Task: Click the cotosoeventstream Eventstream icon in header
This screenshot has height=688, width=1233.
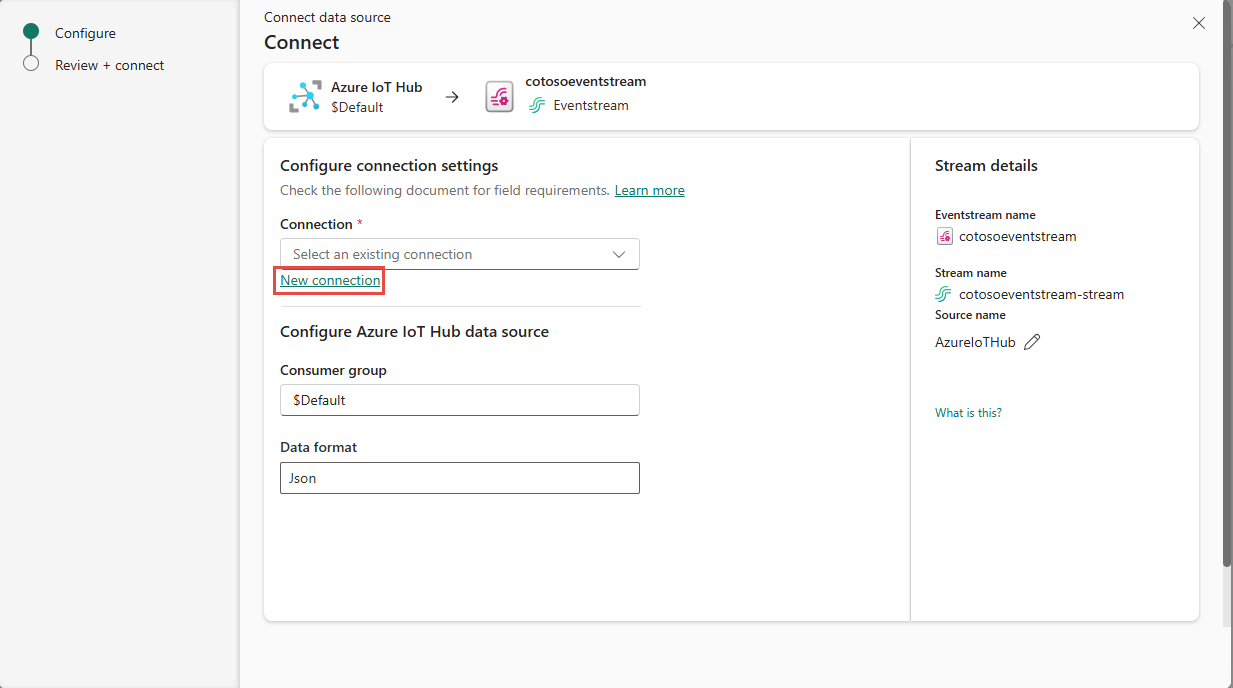Action: click(x=499, y=97)
